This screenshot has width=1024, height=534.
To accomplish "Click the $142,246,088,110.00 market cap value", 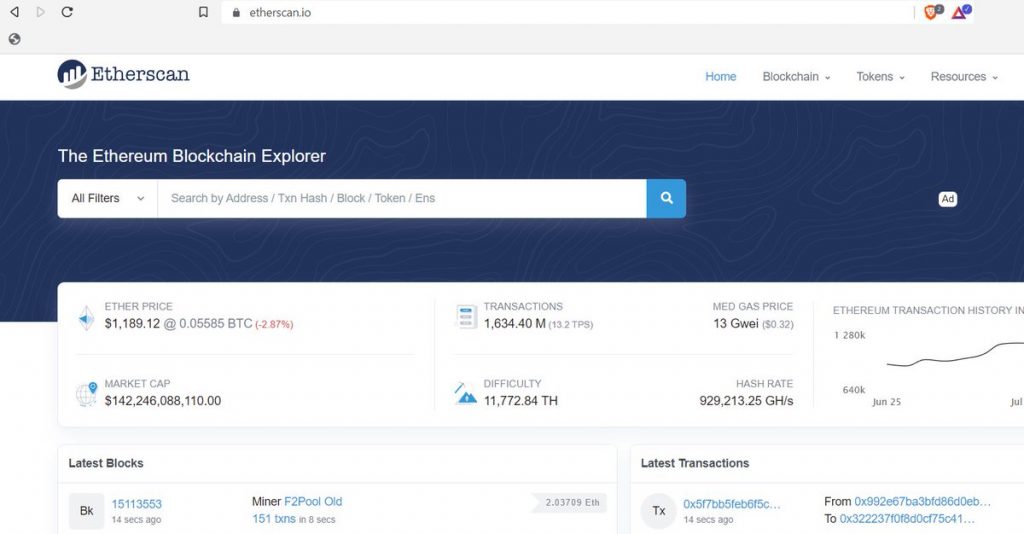I will point(163,400).
